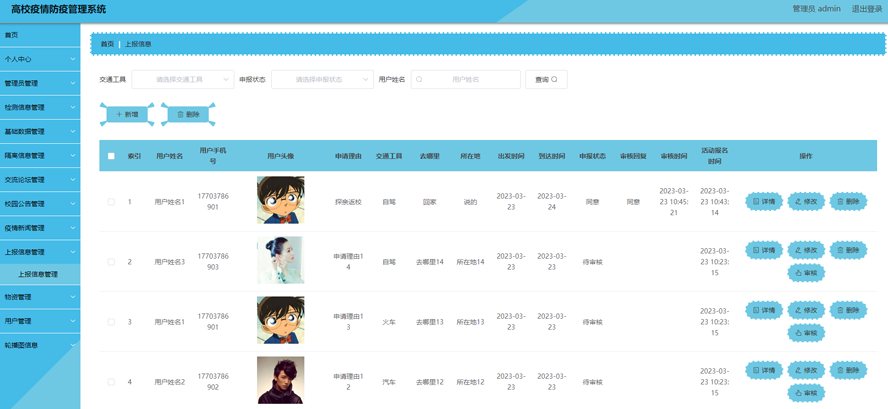
Task: Click 删除 for the 探亲返校 row
Action: [848, 201]
